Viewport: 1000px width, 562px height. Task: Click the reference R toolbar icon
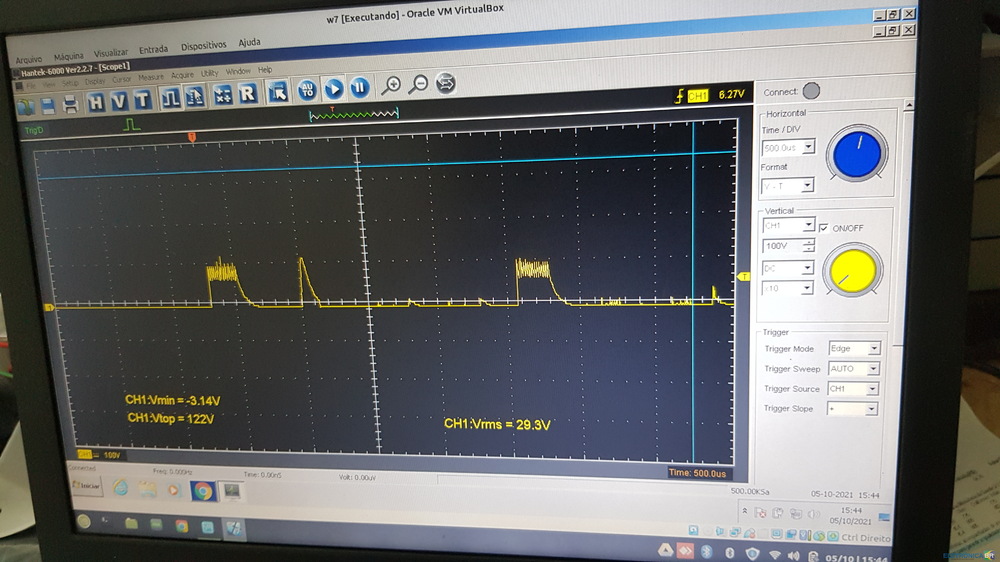(x=247, y=94)
